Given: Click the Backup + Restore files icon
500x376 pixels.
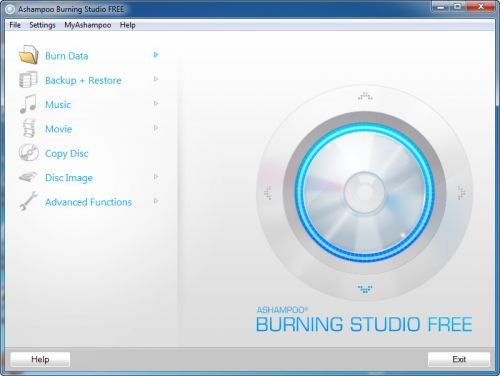Looking at the screenshot, I should click(28, 80).
